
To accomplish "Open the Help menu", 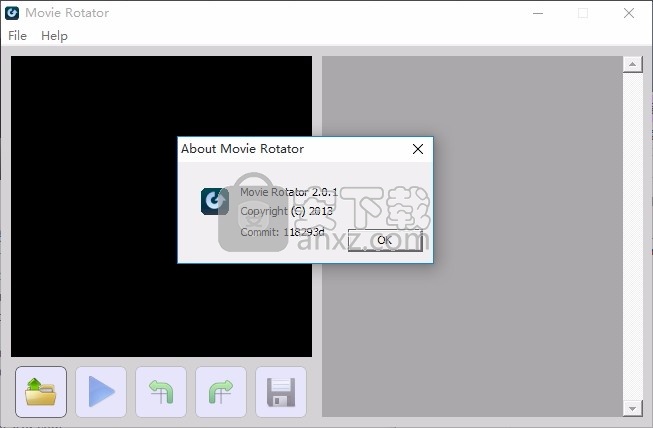I will [x=54, y=36].
